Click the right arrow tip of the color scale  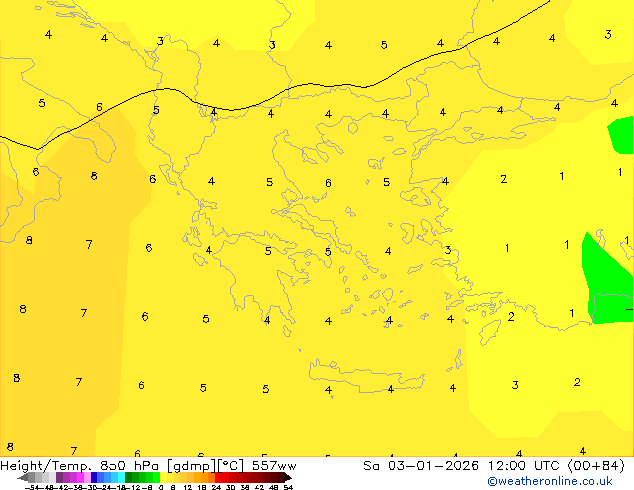(x=290, y=478)
